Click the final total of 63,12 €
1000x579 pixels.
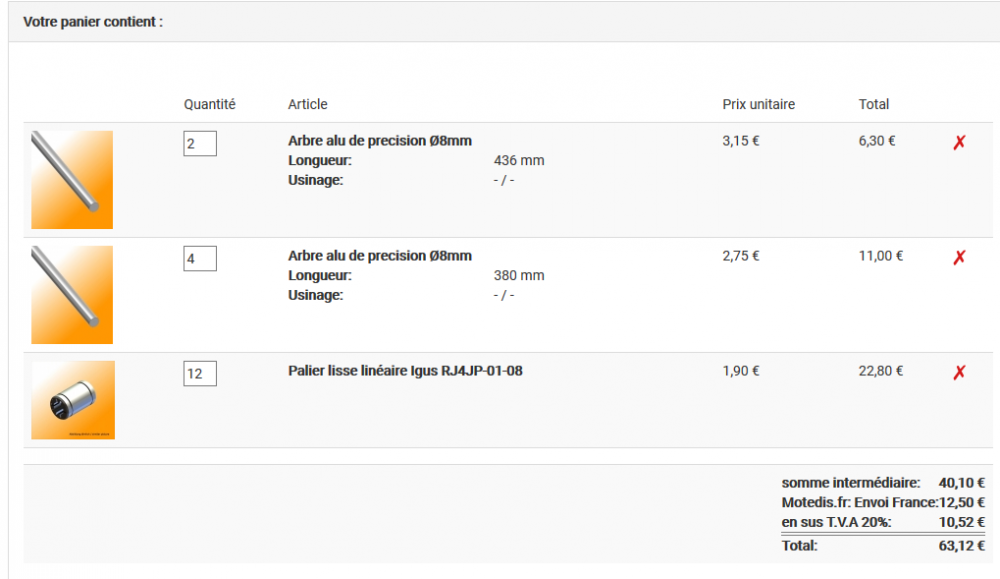point(961,546)
